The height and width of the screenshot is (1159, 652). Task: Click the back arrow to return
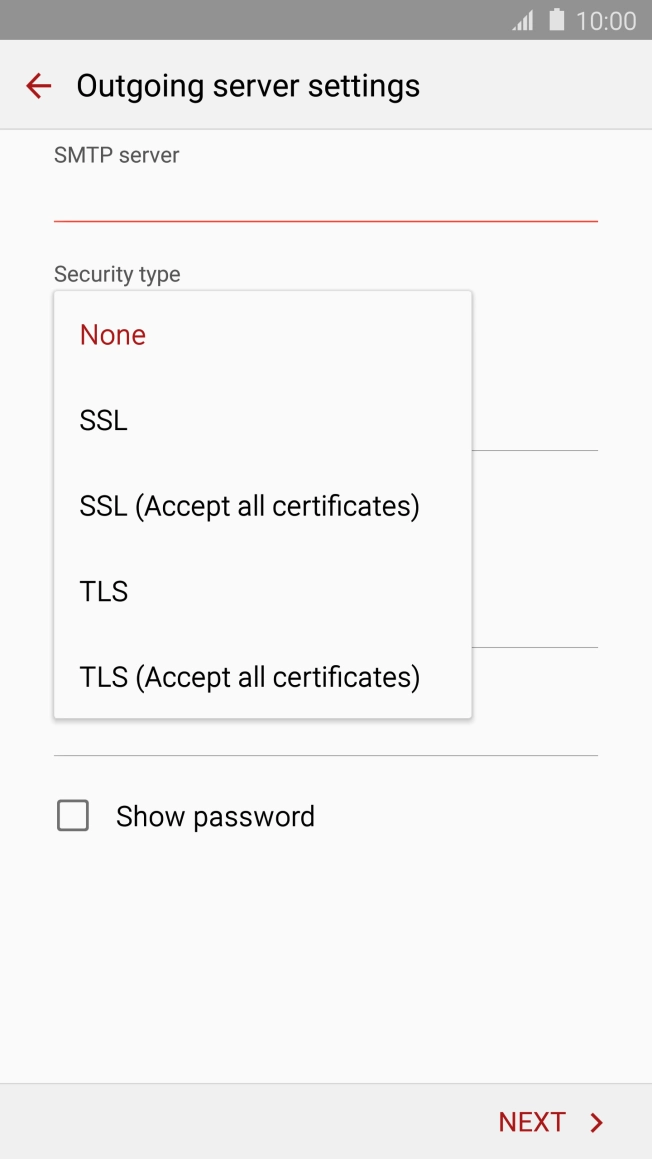point(37,85)
